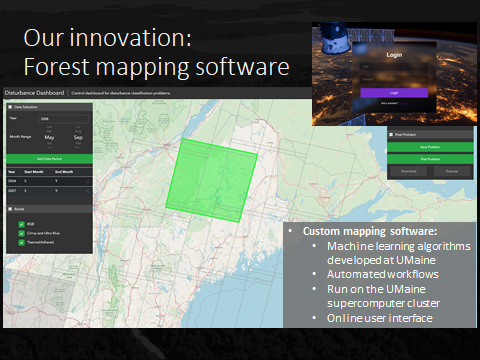480x360 pixels.
Task: Select May in the start month picker
Action: [x=49, y=137]
